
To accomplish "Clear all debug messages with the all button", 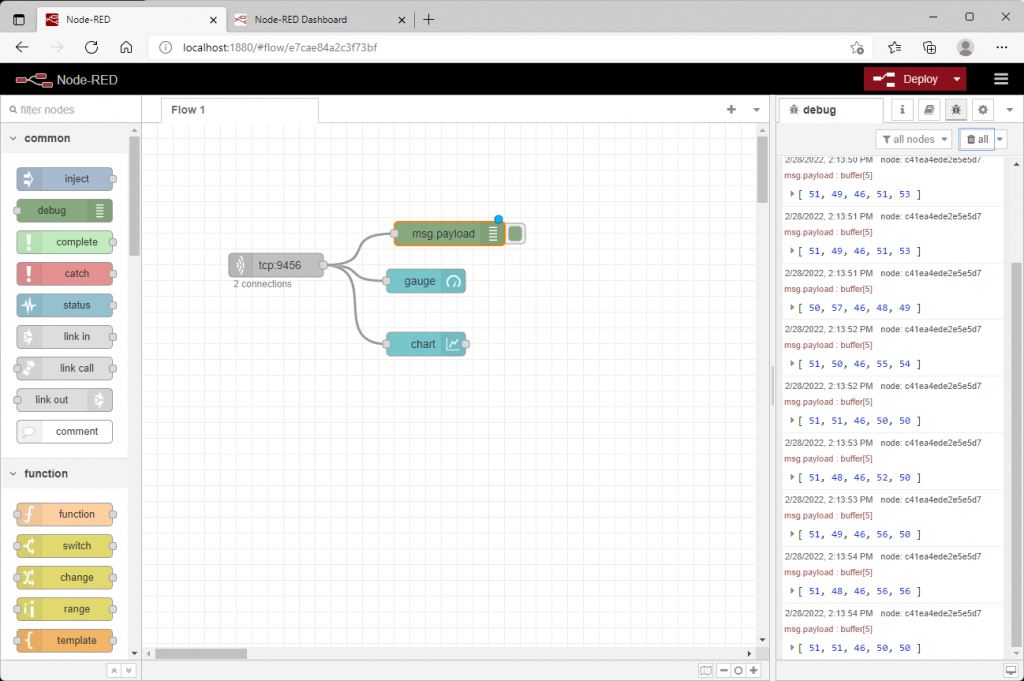I will (977, 139).
